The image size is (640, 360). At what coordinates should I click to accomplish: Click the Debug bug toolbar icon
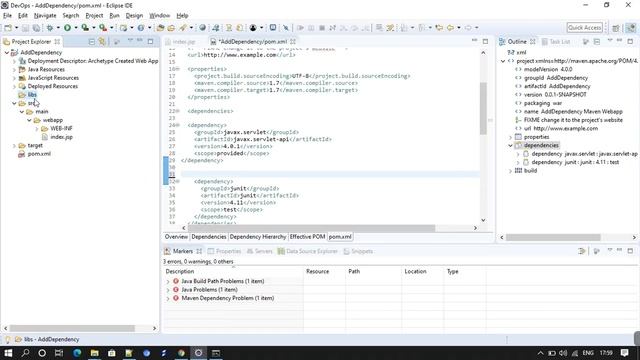(x=50, y=28)
